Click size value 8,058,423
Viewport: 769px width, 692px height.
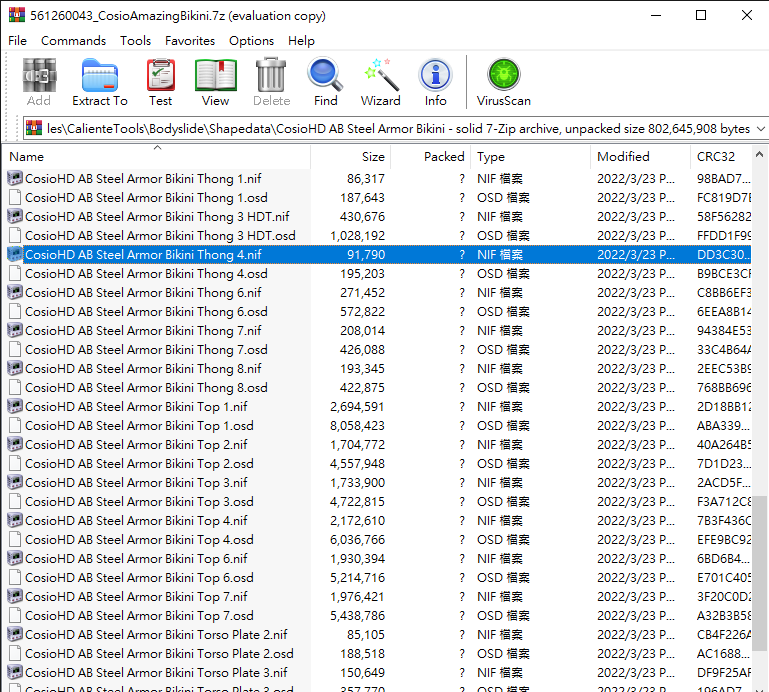(x=357, y=425)
